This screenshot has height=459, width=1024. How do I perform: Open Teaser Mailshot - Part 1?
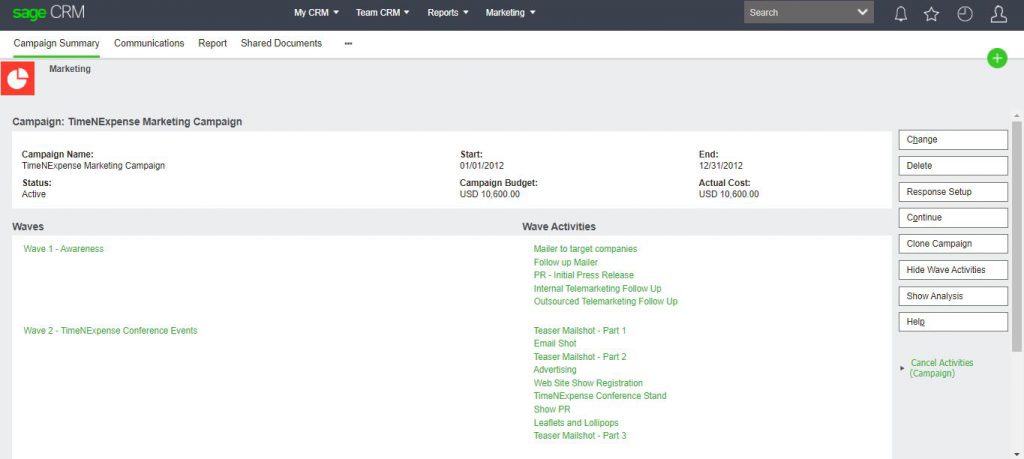point(580,330)
